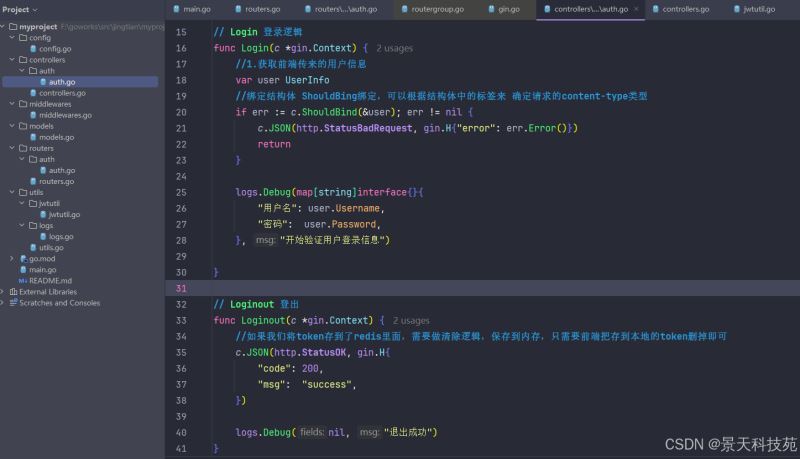Open the routers\...\auth.go editor tab

(x=341, y=9)
